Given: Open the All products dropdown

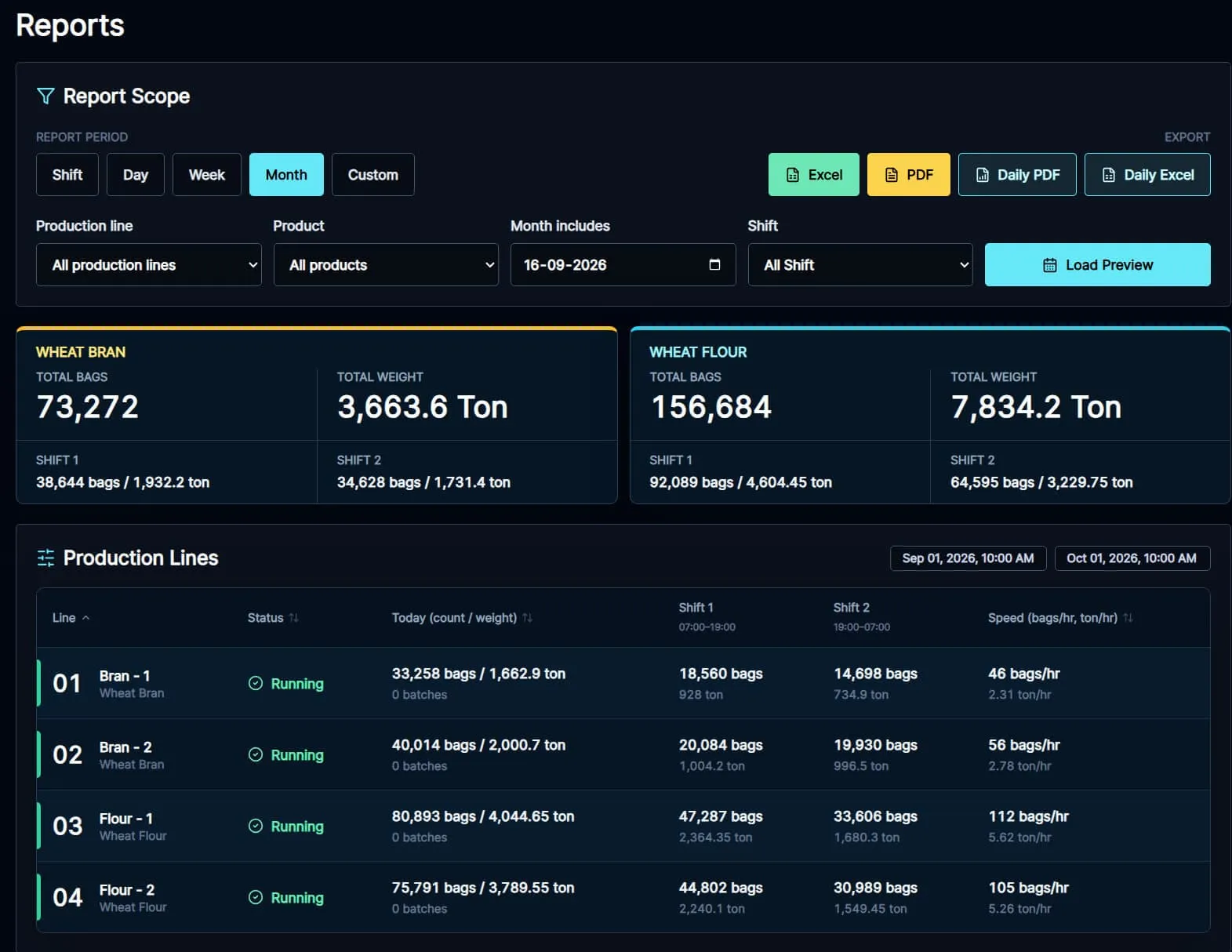Looking at the screenshot, I should point(386,264).
